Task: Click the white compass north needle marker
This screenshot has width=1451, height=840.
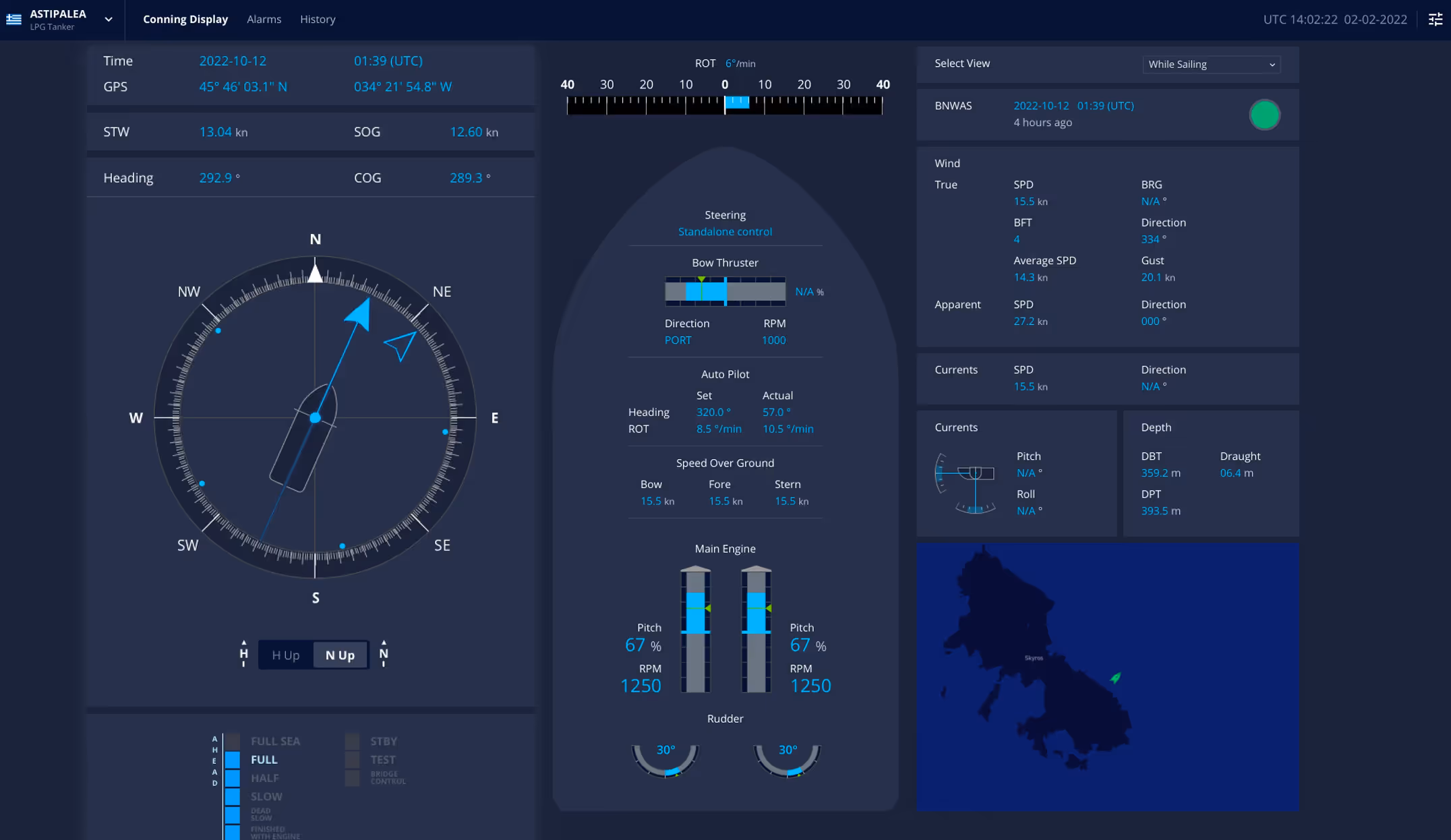Action: tap(315, 273)
